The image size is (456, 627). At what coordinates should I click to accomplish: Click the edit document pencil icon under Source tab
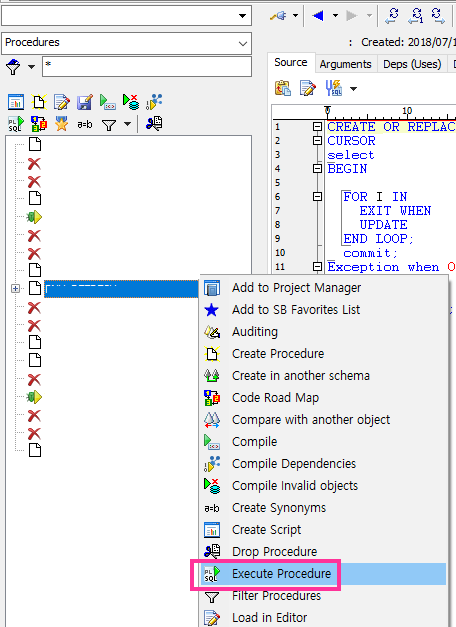308,88
